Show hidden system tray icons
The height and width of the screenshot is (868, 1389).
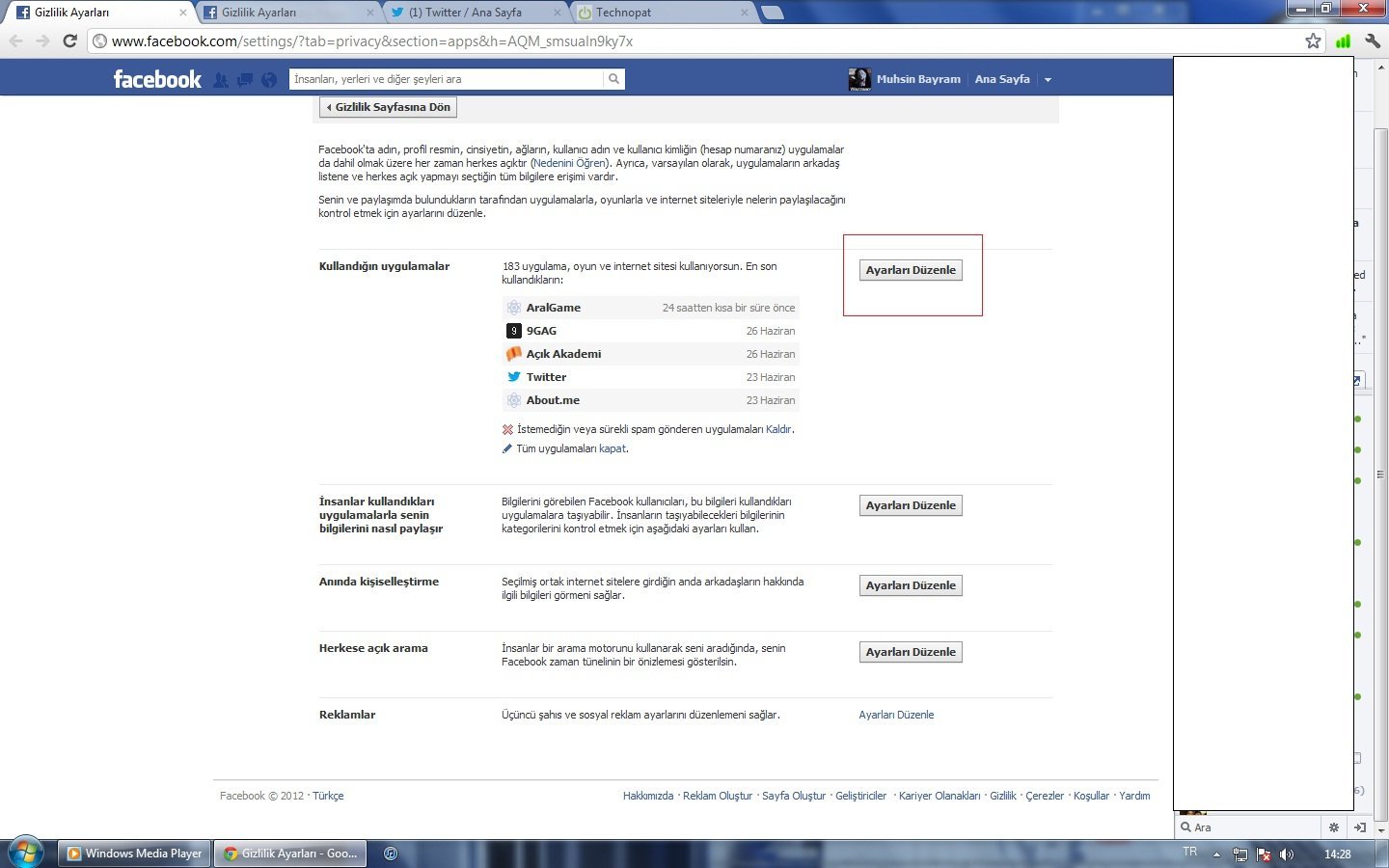click(1216, 854)
